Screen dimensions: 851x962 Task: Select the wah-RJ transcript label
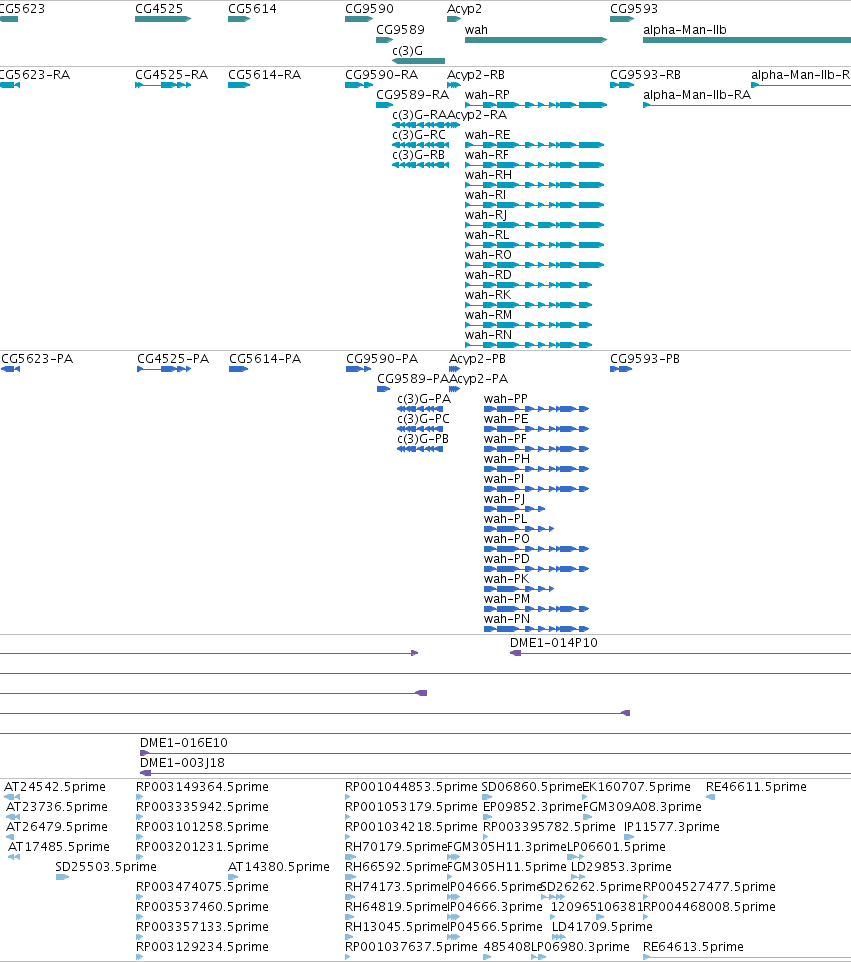(x=485, y=214)
